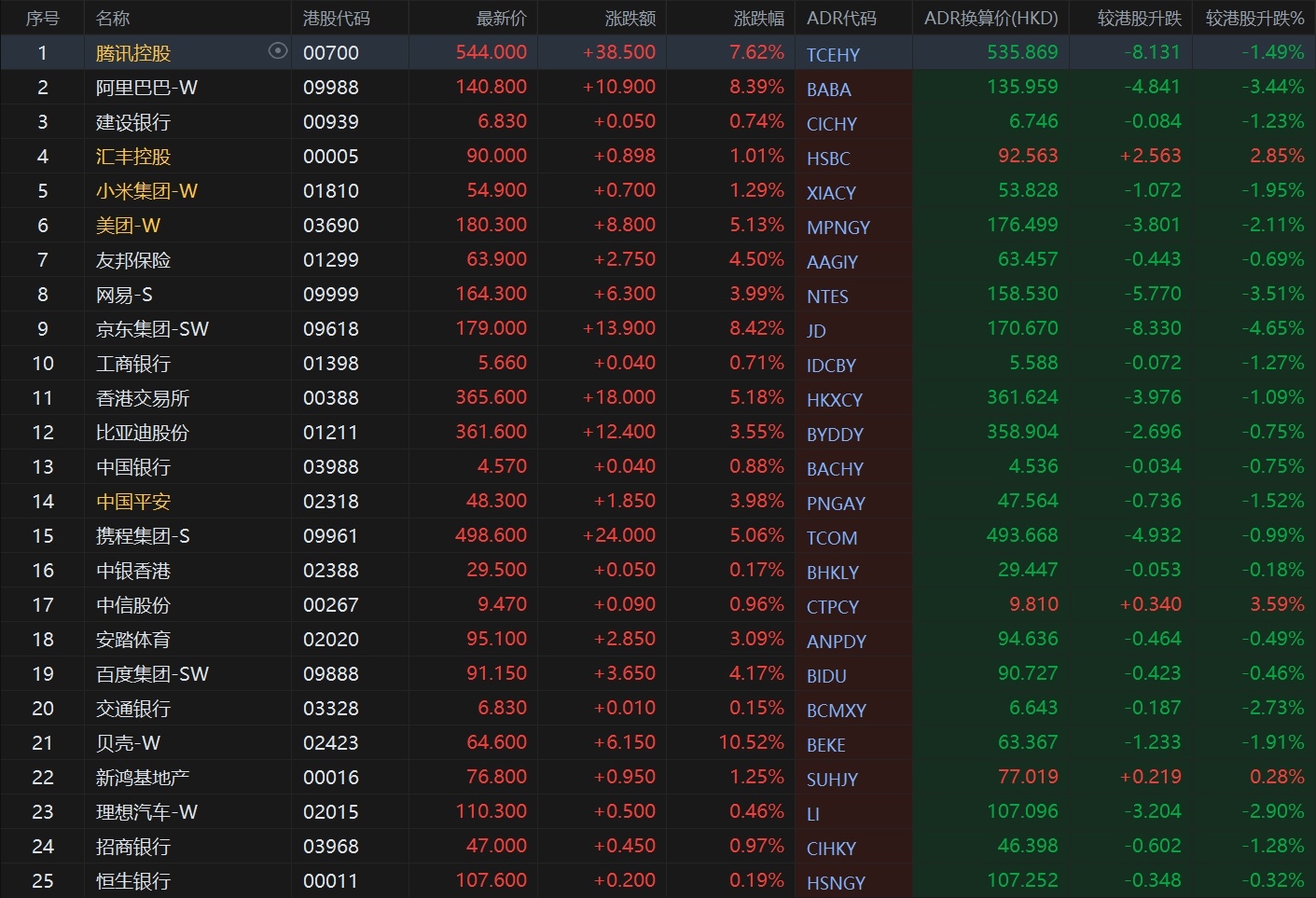Image resolution: width=1316 pixels, height=898 pixels.
Task: Select 小米集团-W stock name
Action: point(146,191)
